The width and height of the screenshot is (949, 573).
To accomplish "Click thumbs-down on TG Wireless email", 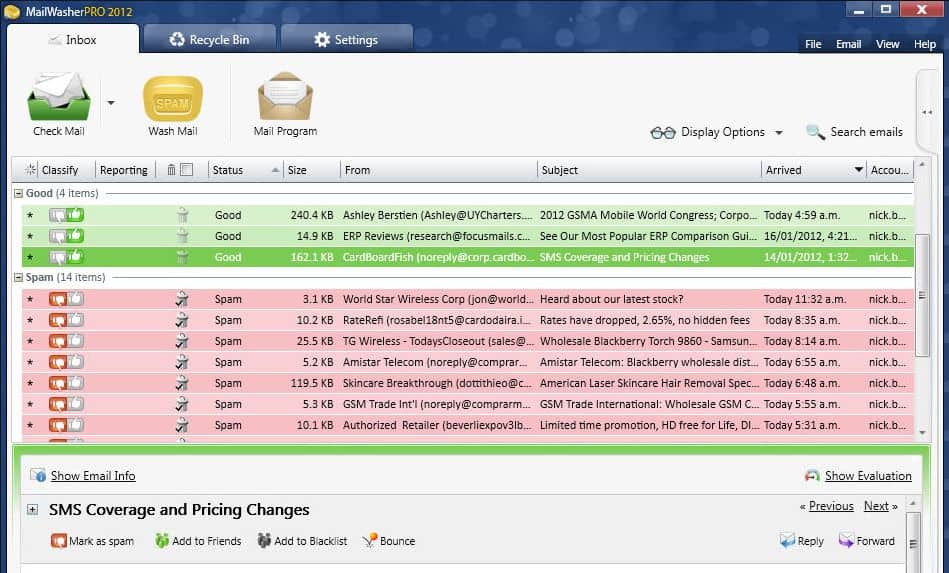I will 57,341.
